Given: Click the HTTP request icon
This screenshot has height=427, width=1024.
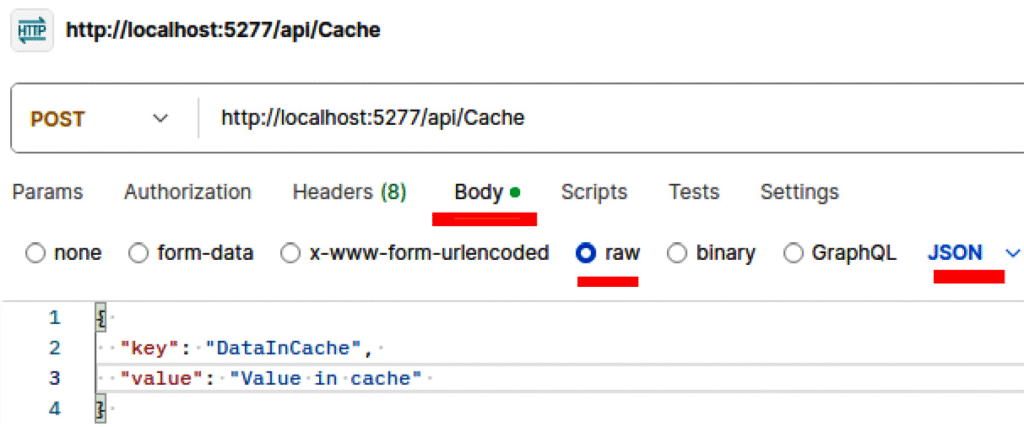Looking at the screenshot, I should [x=32, y=30].
